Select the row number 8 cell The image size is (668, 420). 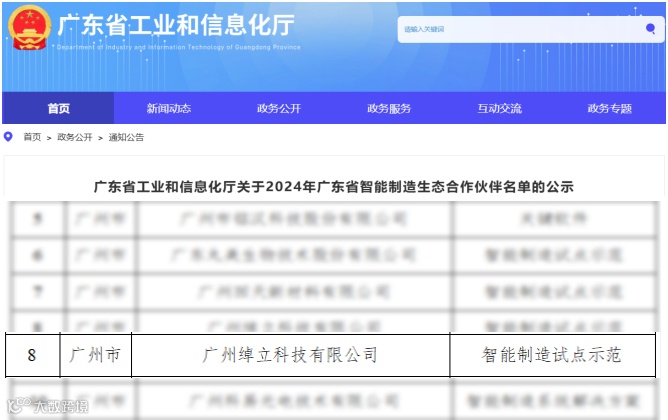pyautogui.click(x=32, y=355)
